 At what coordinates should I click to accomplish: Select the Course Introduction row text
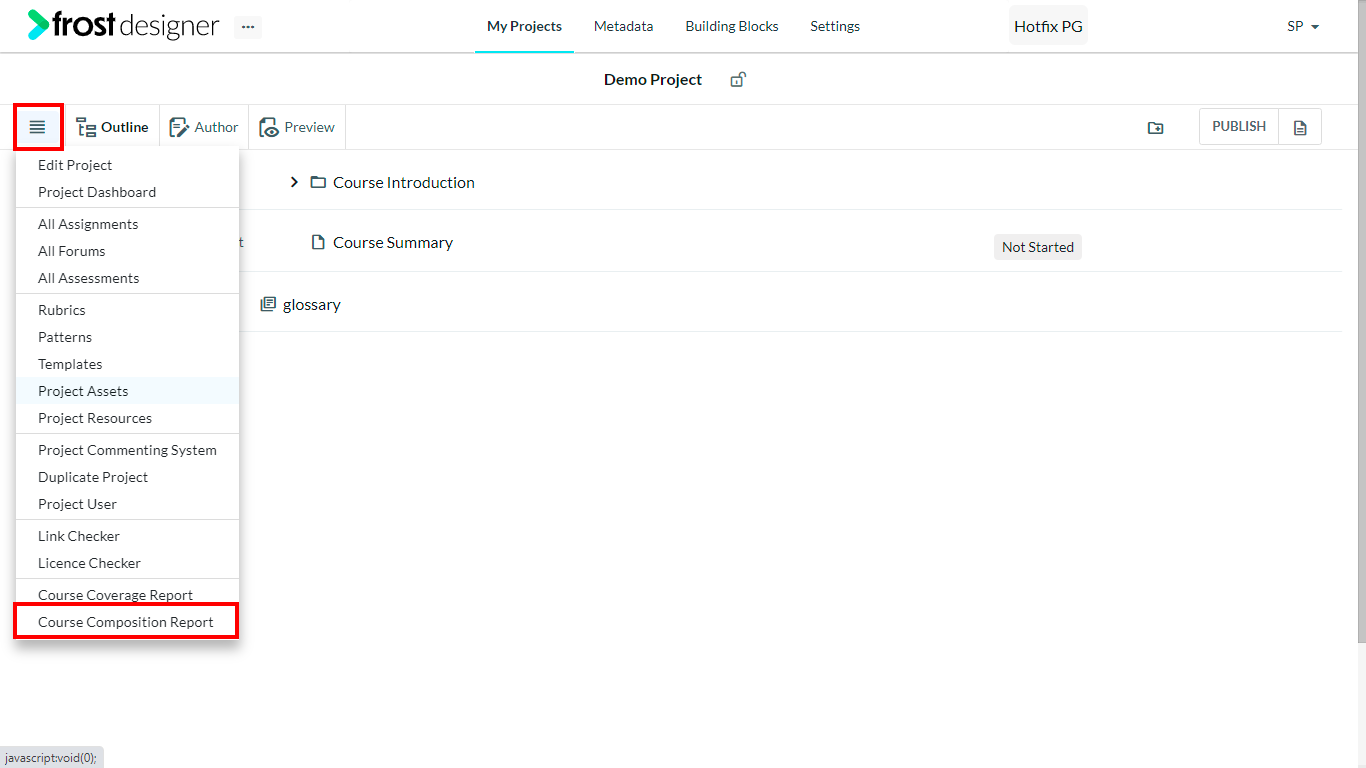(404, 182)
